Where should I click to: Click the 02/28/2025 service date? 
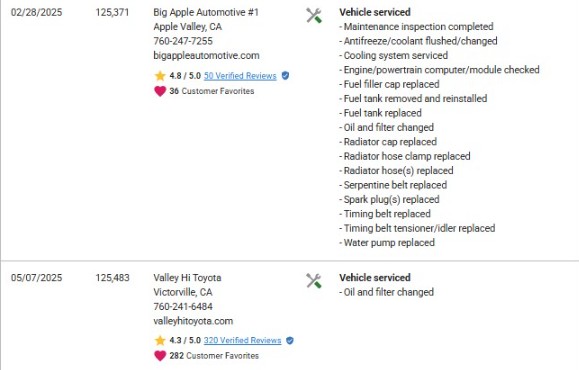point(37,12)
